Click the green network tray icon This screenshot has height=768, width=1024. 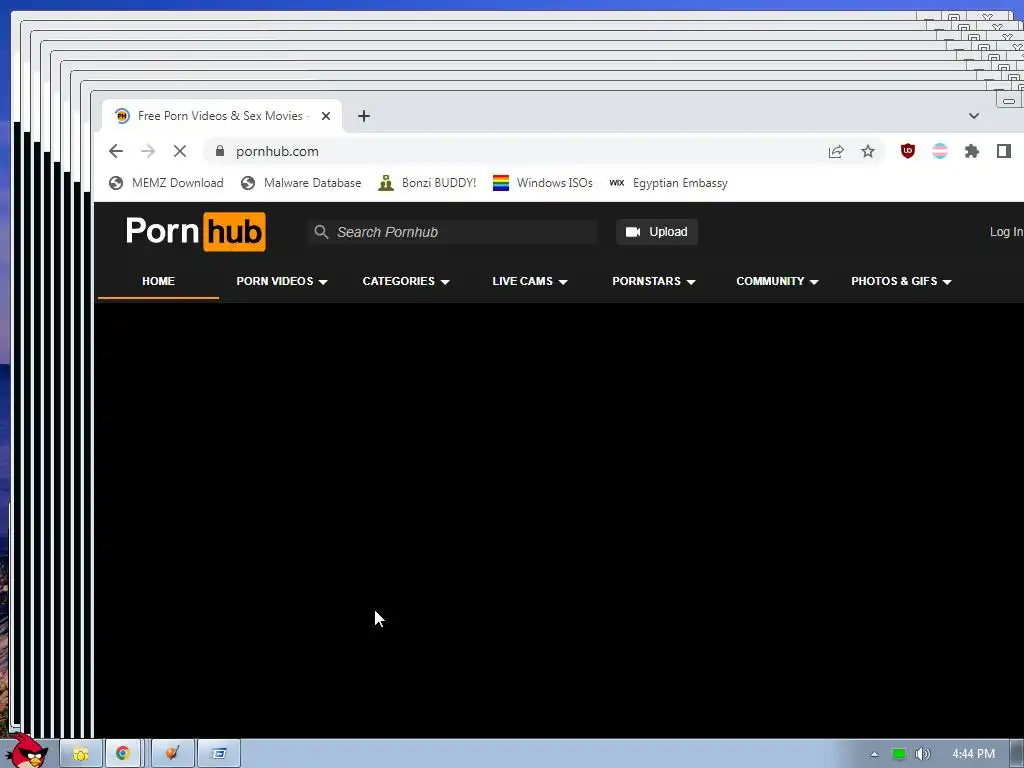(899, 754)
